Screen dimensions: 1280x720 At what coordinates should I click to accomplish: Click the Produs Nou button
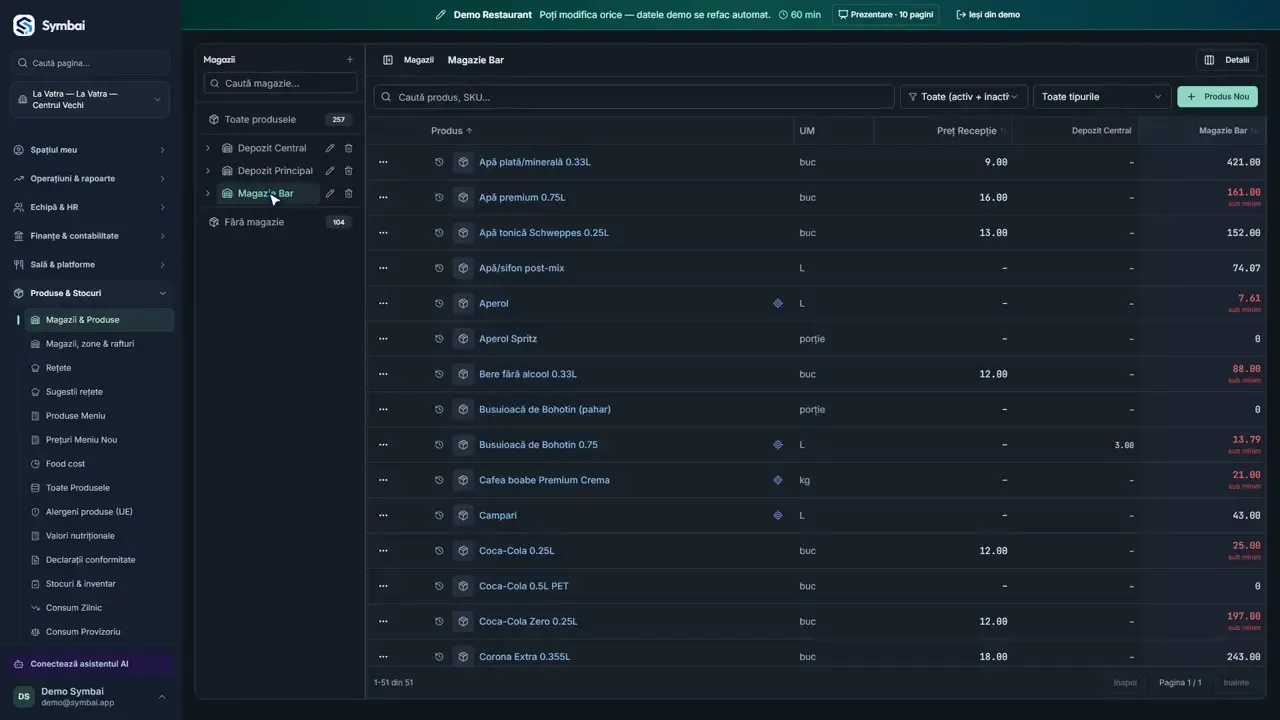coord(1217,97)
